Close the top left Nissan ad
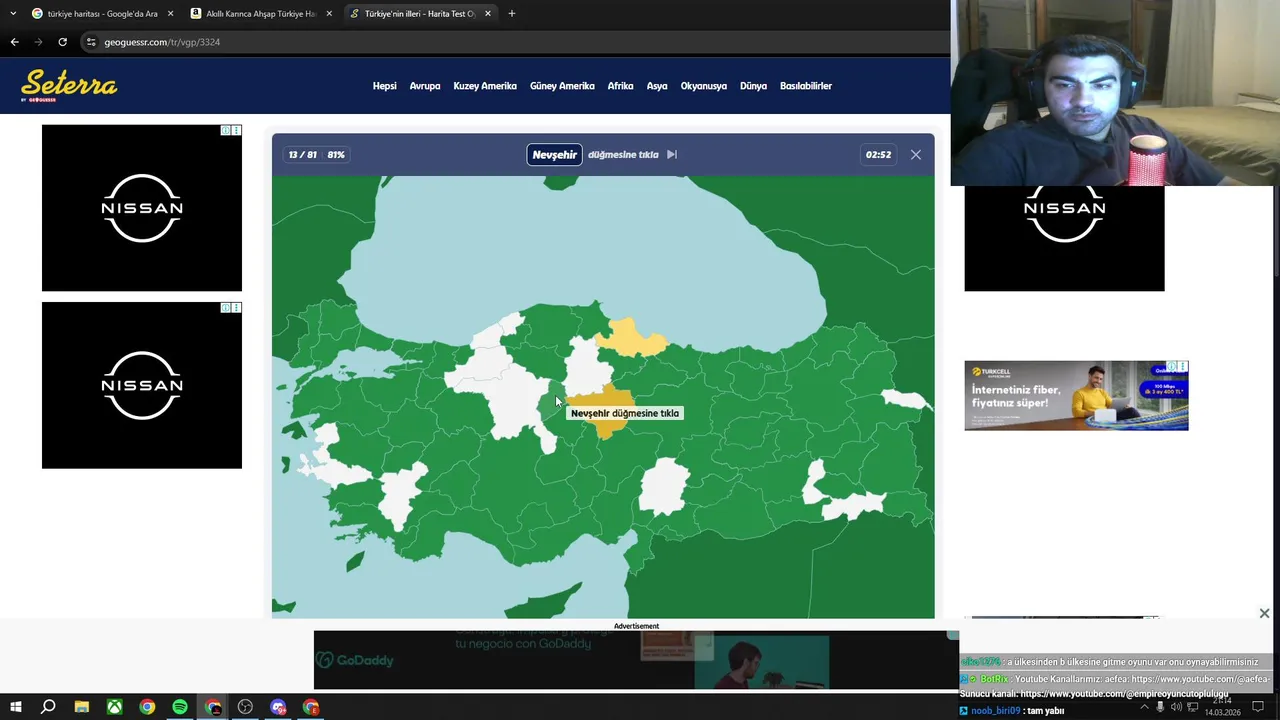The image size is (1280, 720). (236, 130)
